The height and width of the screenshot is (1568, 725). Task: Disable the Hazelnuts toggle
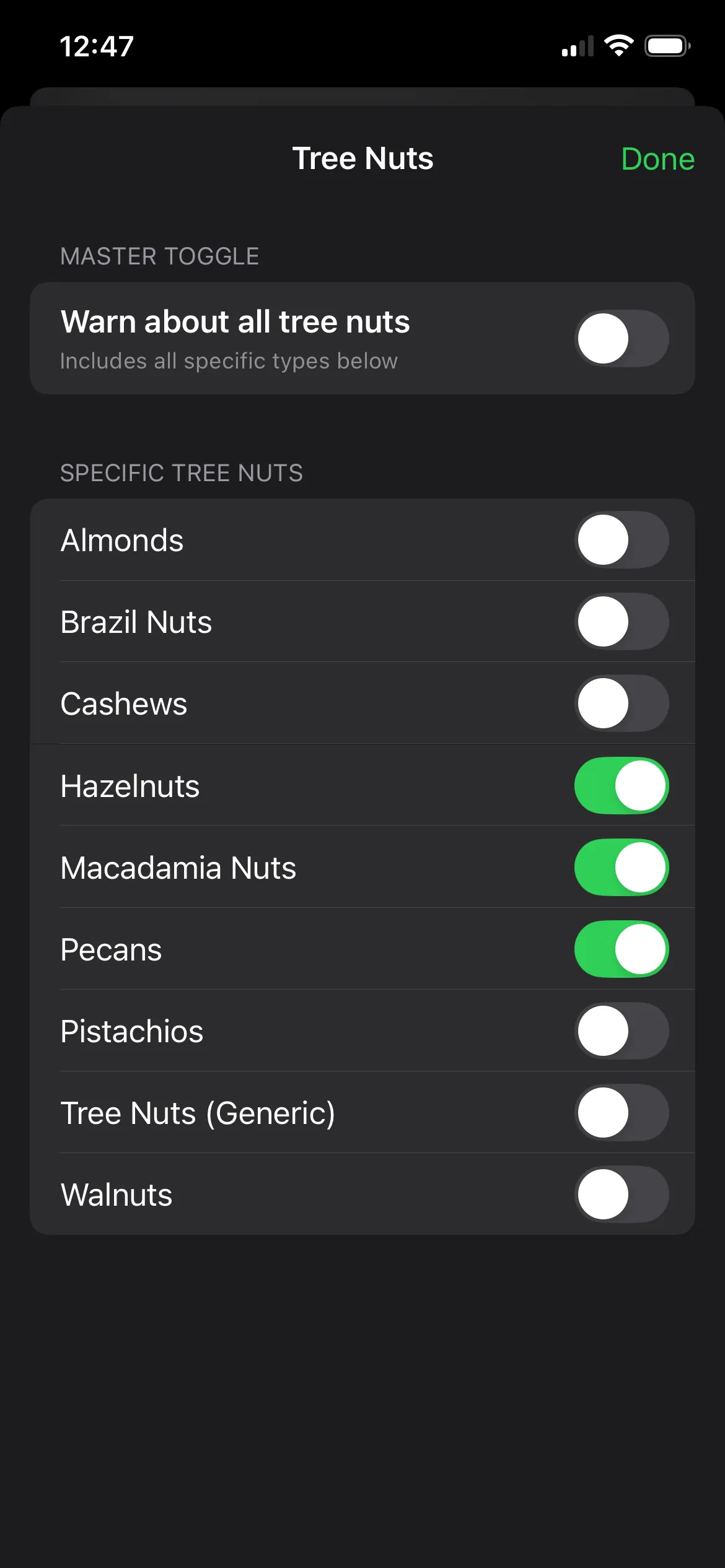coord(622,786)
